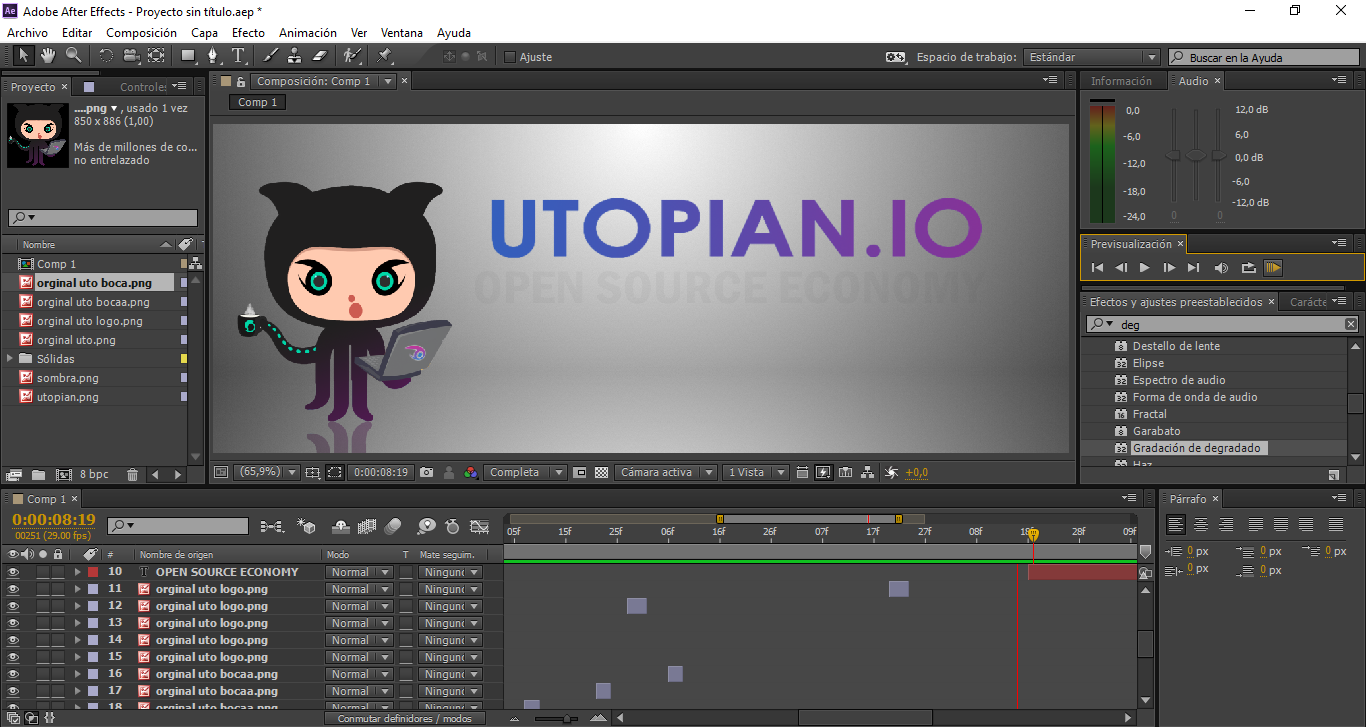The height and width of the screenshot is (727, 1366).
Task: Select the Horizontal Type tool
Action: click(x=238, y=55)
